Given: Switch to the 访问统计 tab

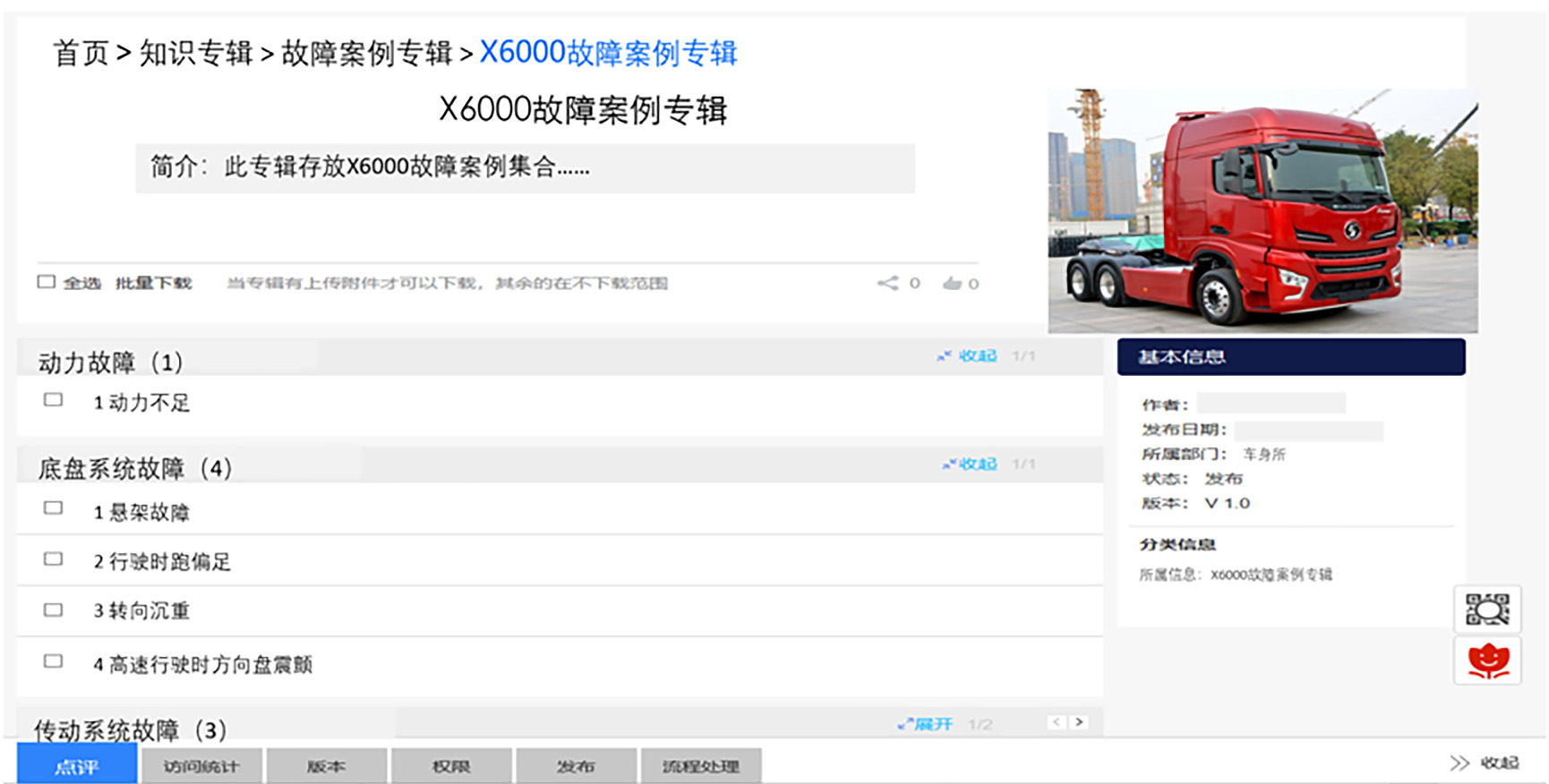Looking at the screenshot, I should point(201,766).
